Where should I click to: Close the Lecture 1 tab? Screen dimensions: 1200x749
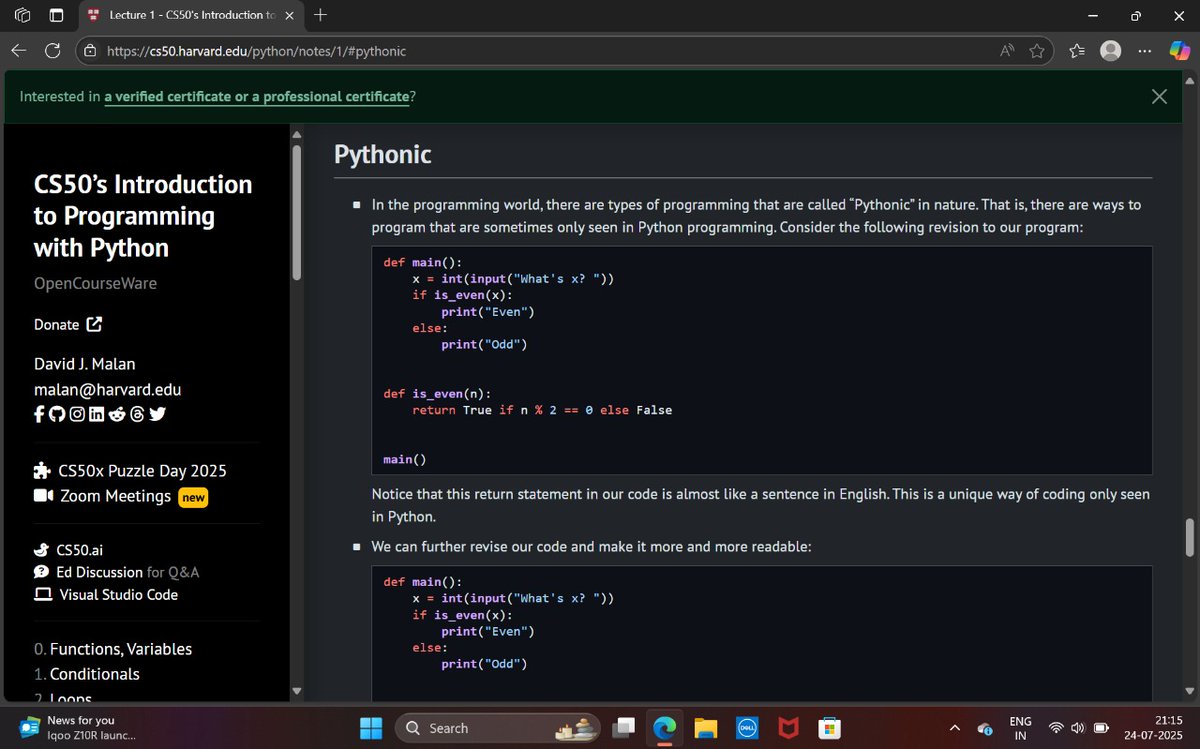(x=289, y=16)
